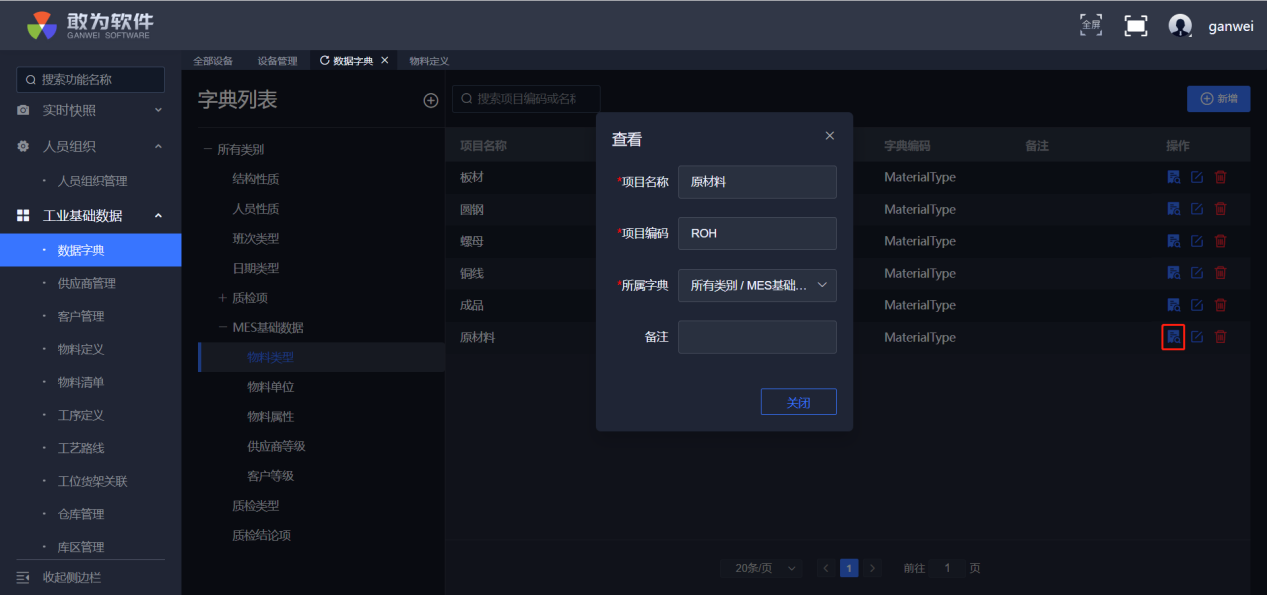Viewport: 1267px width, 595px height.
Task: View details icon for 铜线 row
Action: click(x=1173, y=273)
